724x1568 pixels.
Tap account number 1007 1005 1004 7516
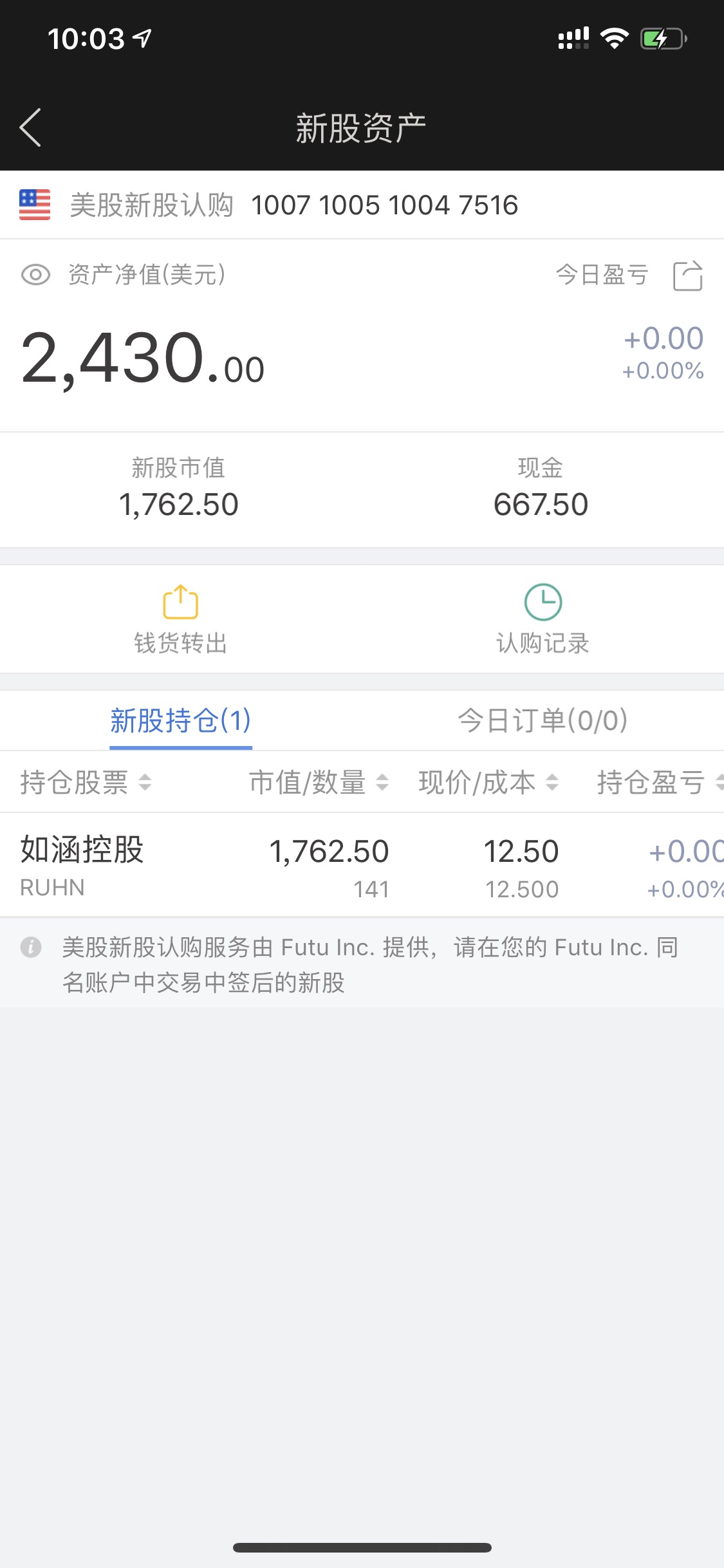384,205
